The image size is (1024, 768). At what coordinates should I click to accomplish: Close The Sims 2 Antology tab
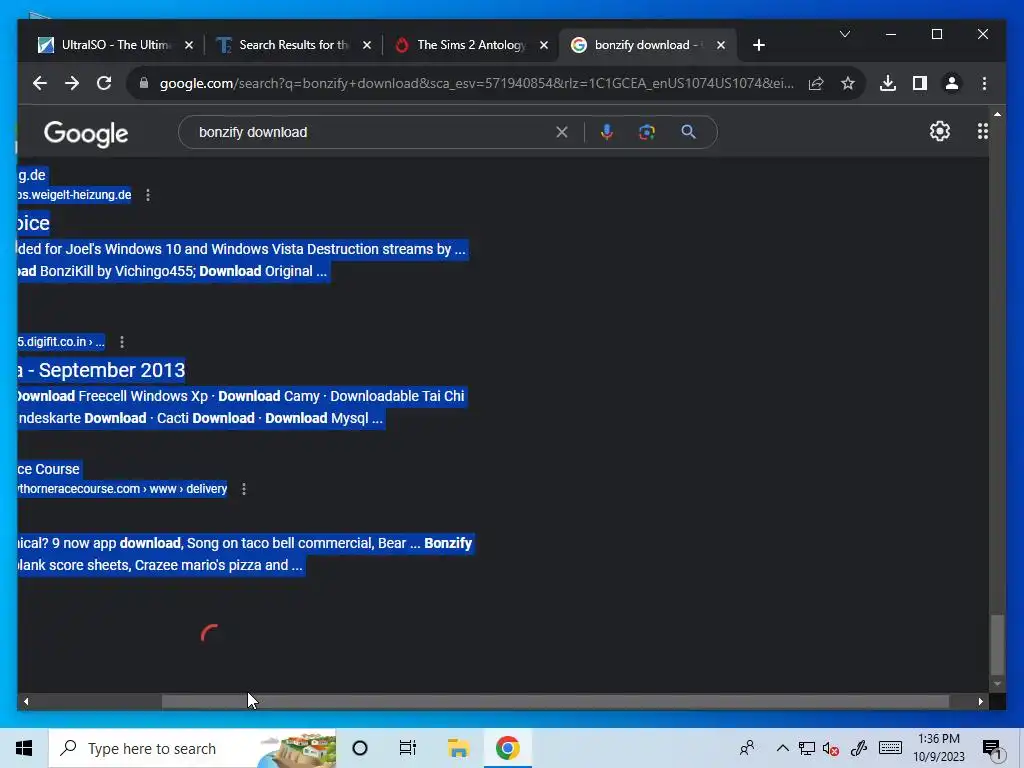click(x=544, y=45)
